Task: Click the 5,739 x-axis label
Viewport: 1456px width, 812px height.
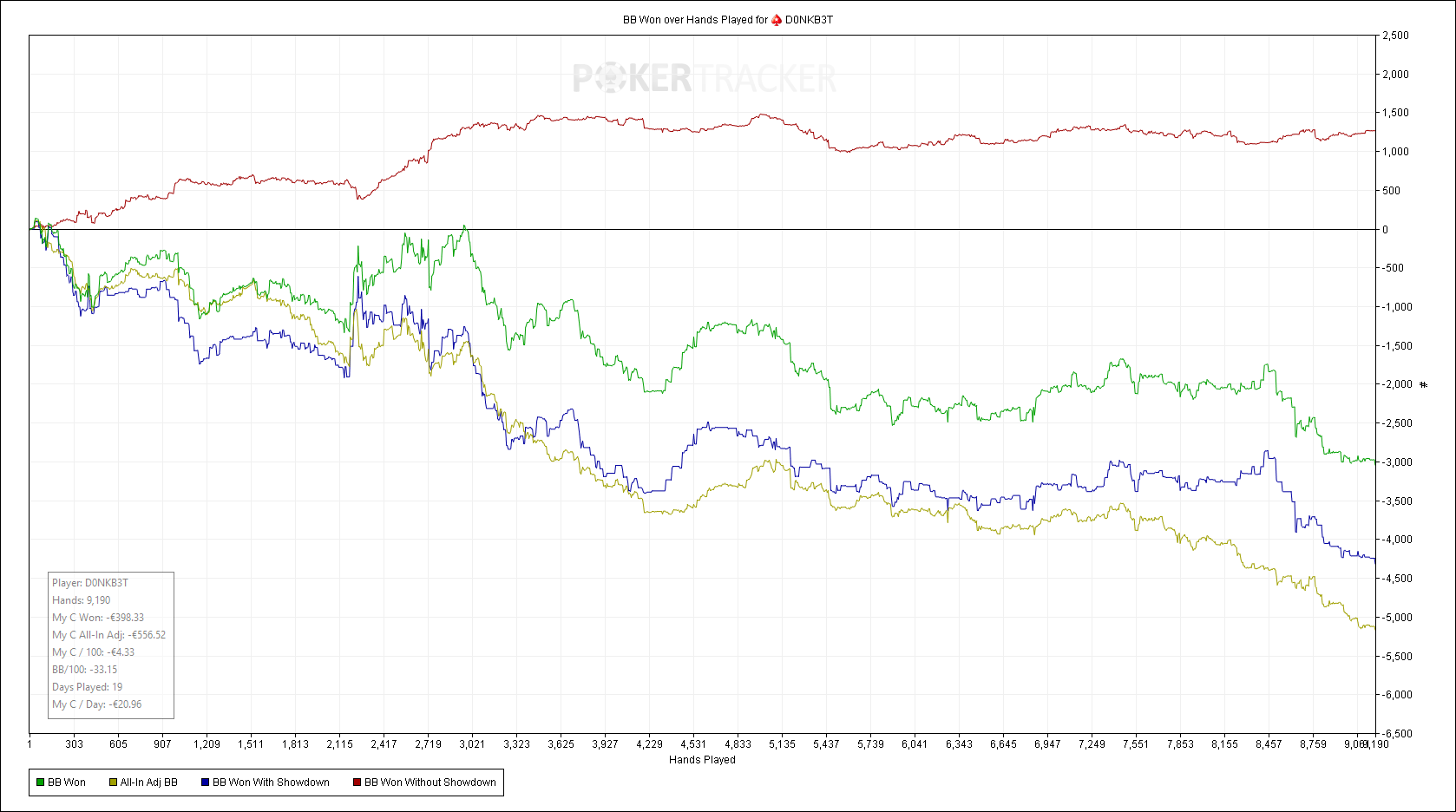Action: [870, 744]
